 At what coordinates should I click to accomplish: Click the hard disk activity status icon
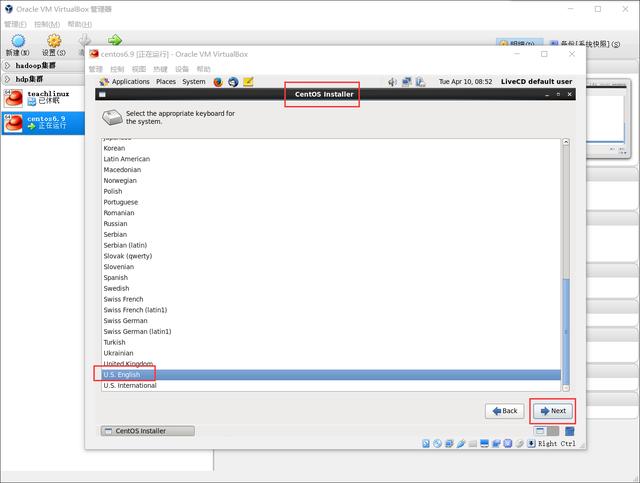[x=426, y=443]
